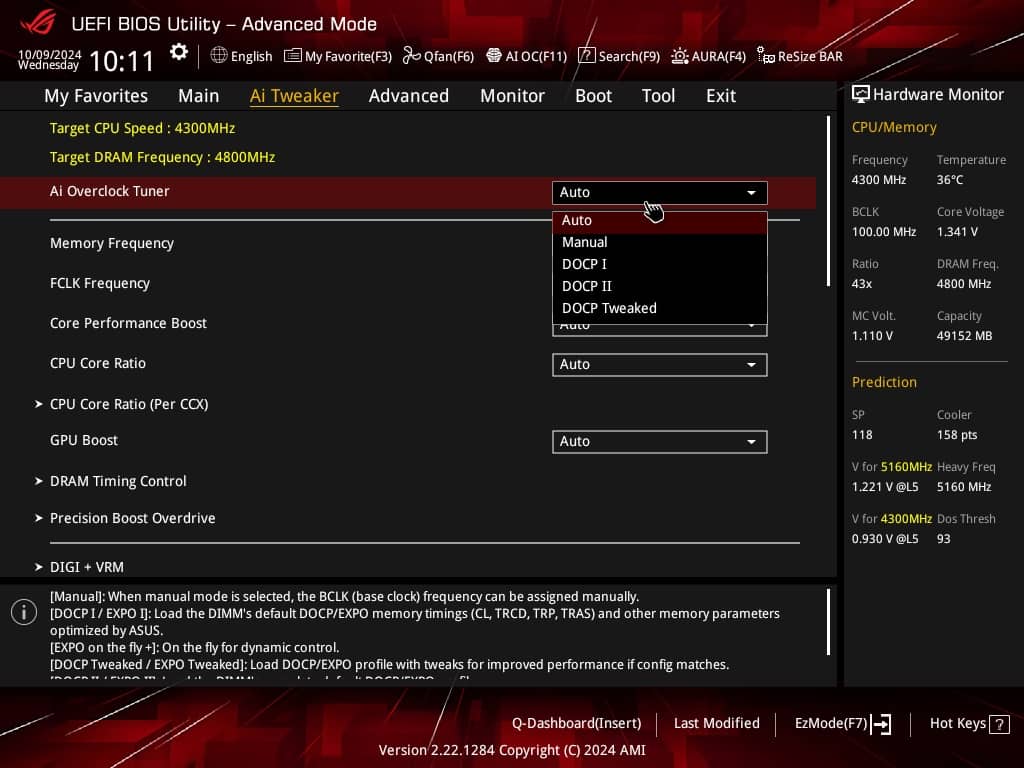Viewport: 1024px width, 768px height.
Task: Open the settings gear beside the clock
Action: tap(178, 52)
